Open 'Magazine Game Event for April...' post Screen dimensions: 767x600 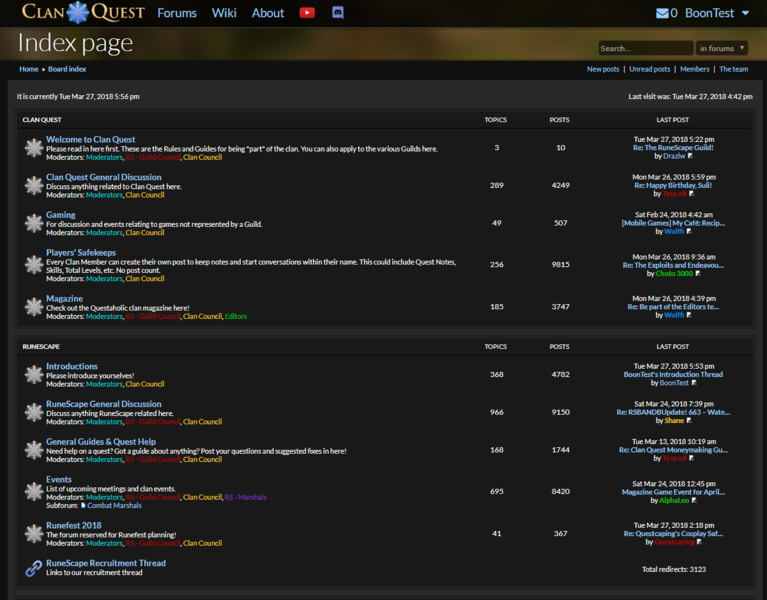[673, 492]
